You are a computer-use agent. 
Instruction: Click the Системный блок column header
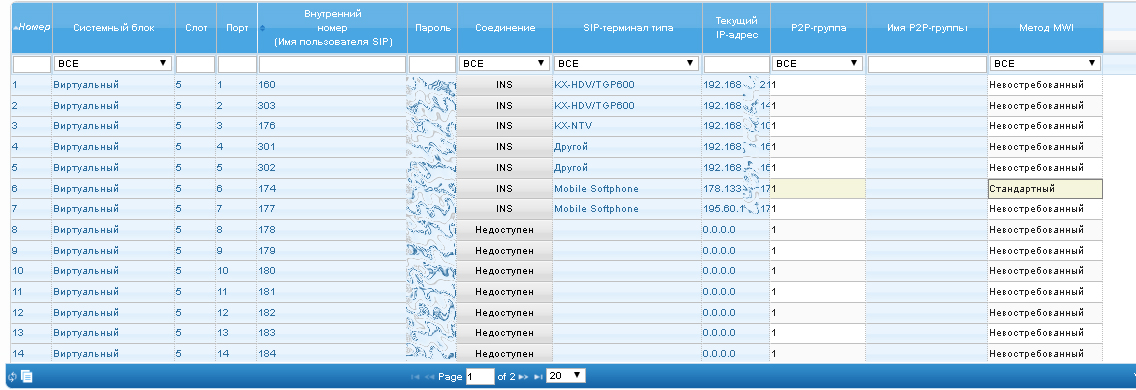[x=113, y=28]
